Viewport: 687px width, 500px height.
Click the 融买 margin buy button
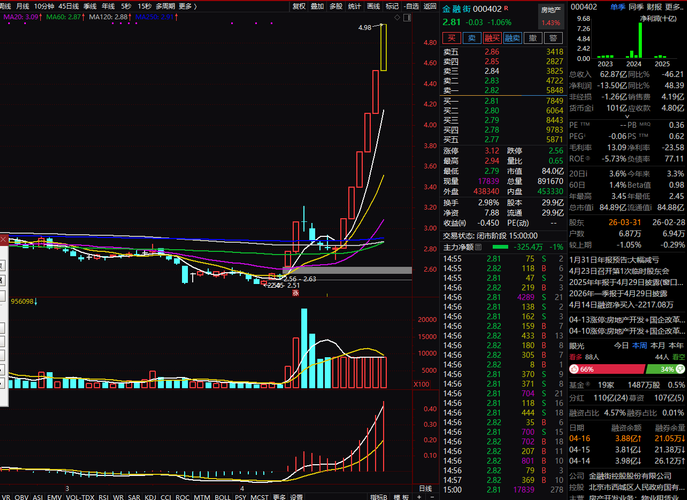click(x=492, y=38)
